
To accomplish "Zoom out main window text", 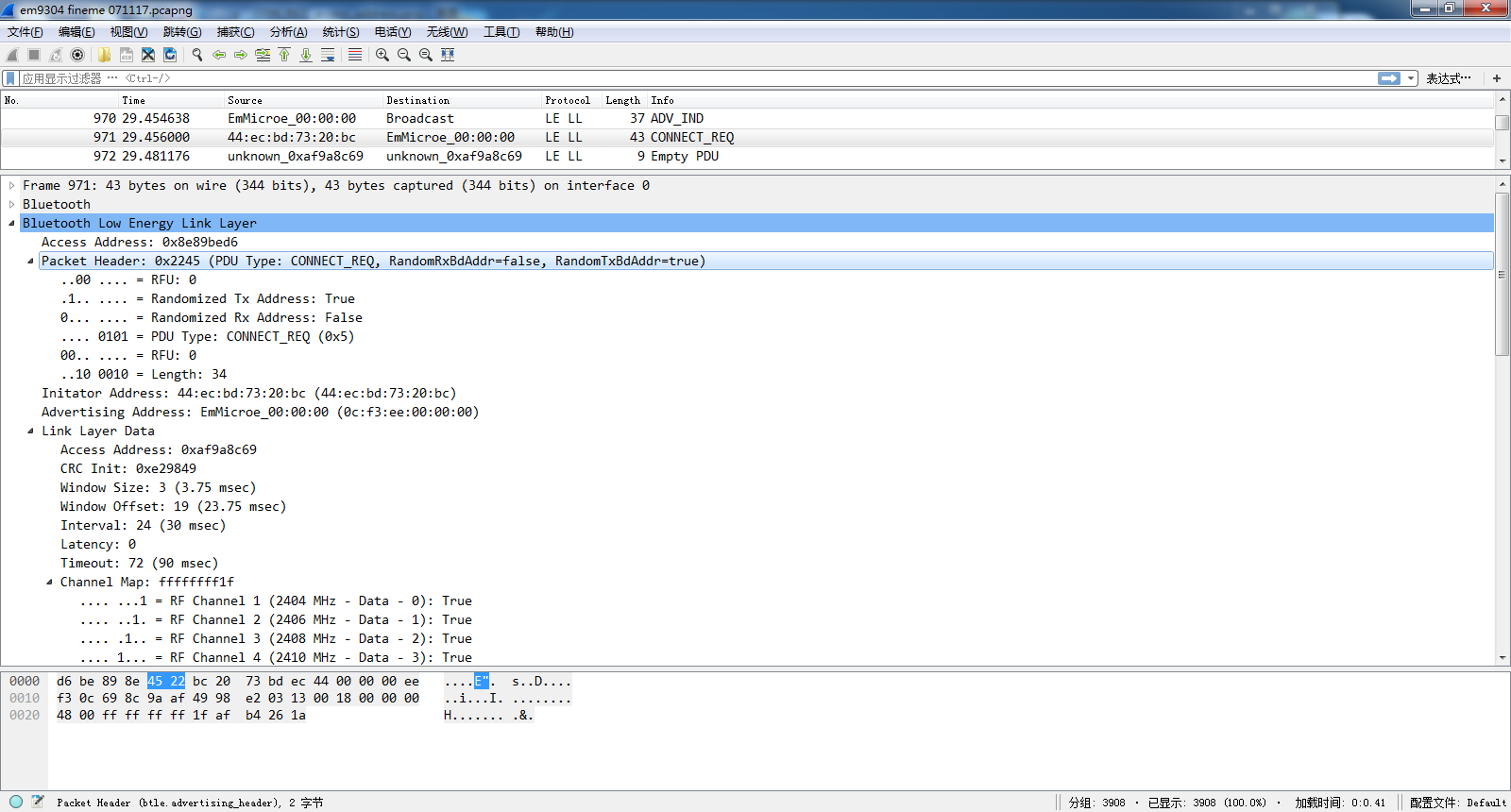I will click(x=404, y=55).
